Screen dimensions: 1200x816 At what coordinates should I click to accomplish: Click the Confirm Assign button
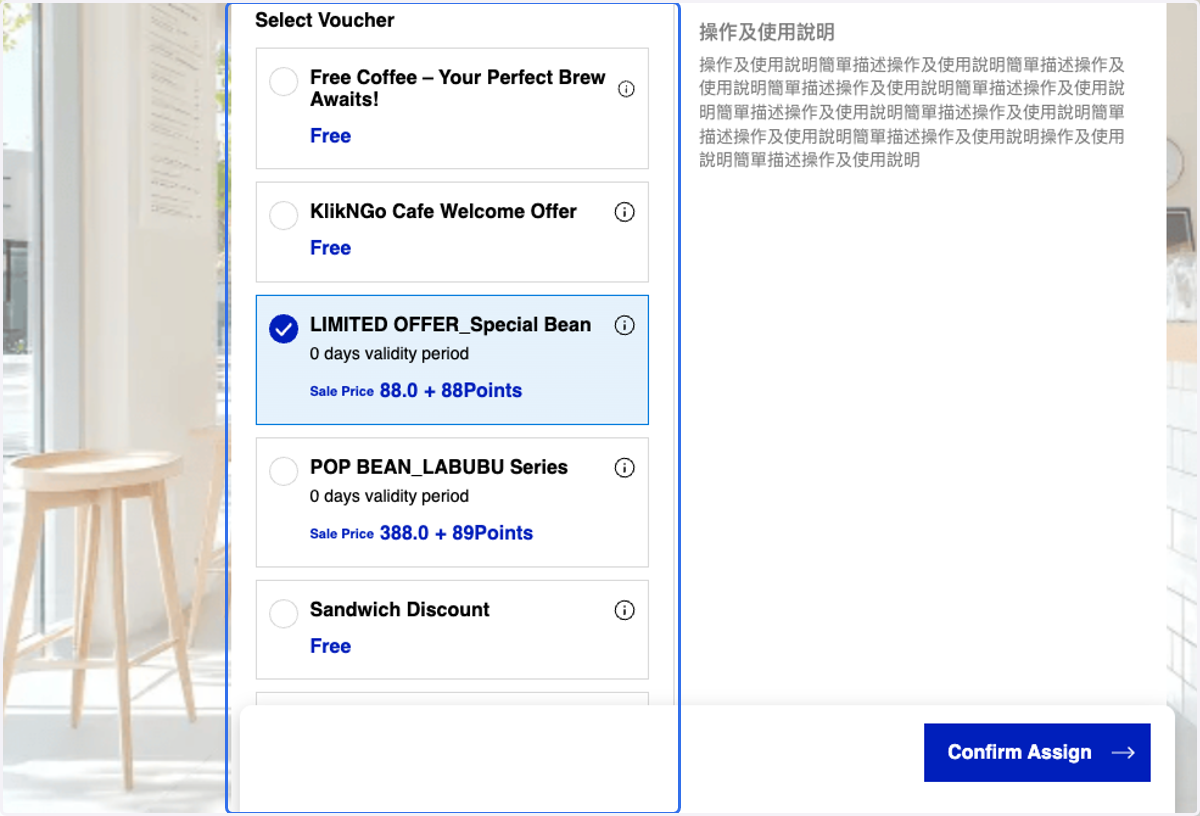(x=1037, y=753)
